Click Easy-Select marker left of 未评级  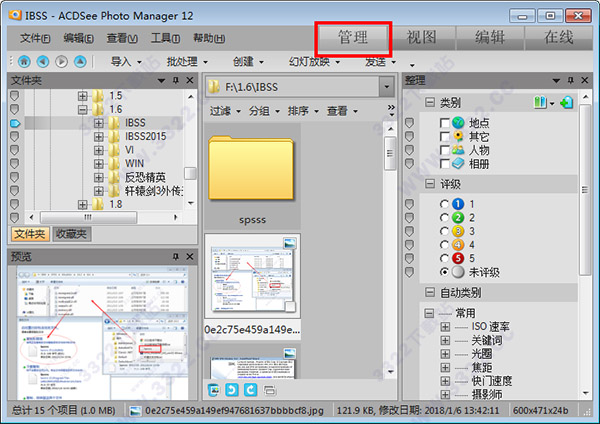coord(409,272)
